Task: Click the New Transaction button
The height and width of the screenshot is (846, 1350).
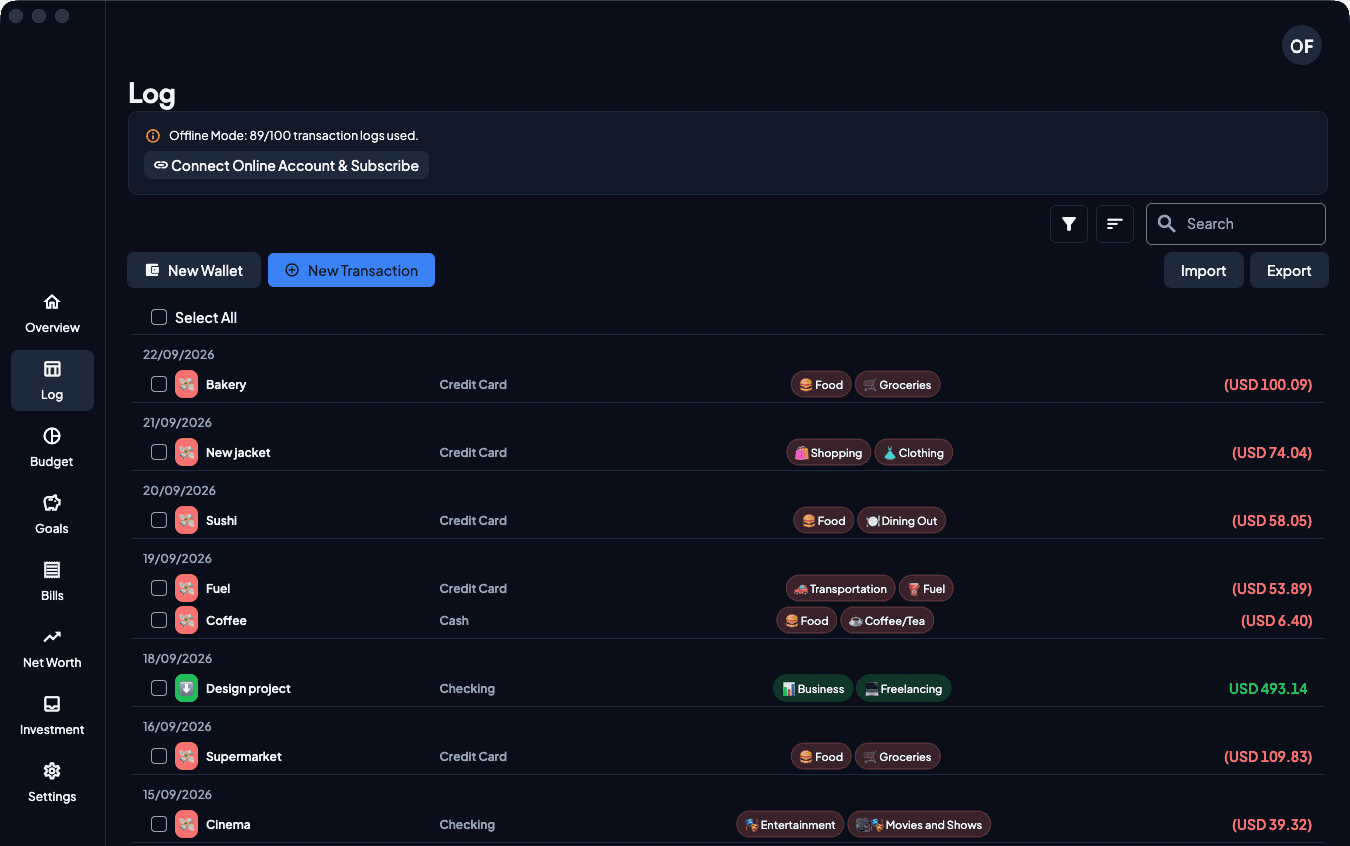Action: [x=351, y=270]
